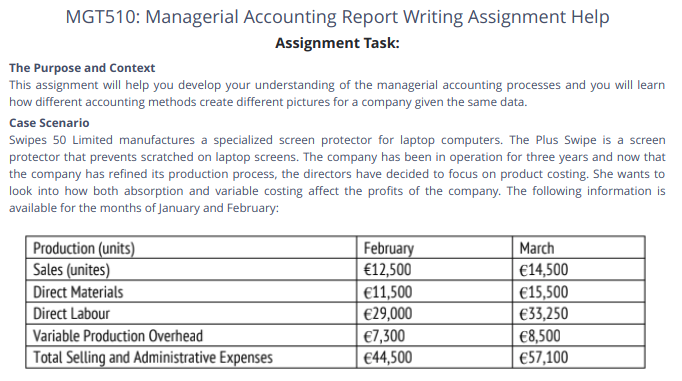The image size is (682, 381).
Task: Select Variable Production Overhead row label
Action: click(x=118, y=336)
